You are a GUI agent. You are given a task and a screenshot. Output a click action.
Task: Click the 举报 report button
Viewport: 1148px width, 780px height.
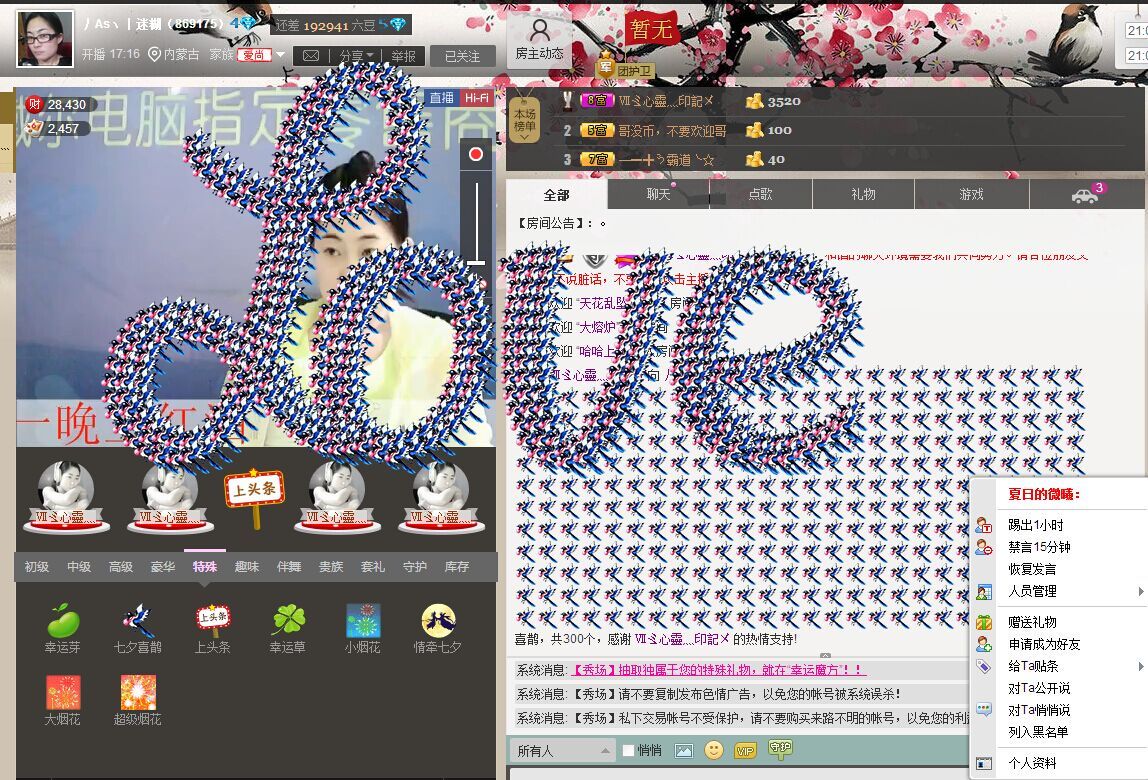tap(404, 56)
